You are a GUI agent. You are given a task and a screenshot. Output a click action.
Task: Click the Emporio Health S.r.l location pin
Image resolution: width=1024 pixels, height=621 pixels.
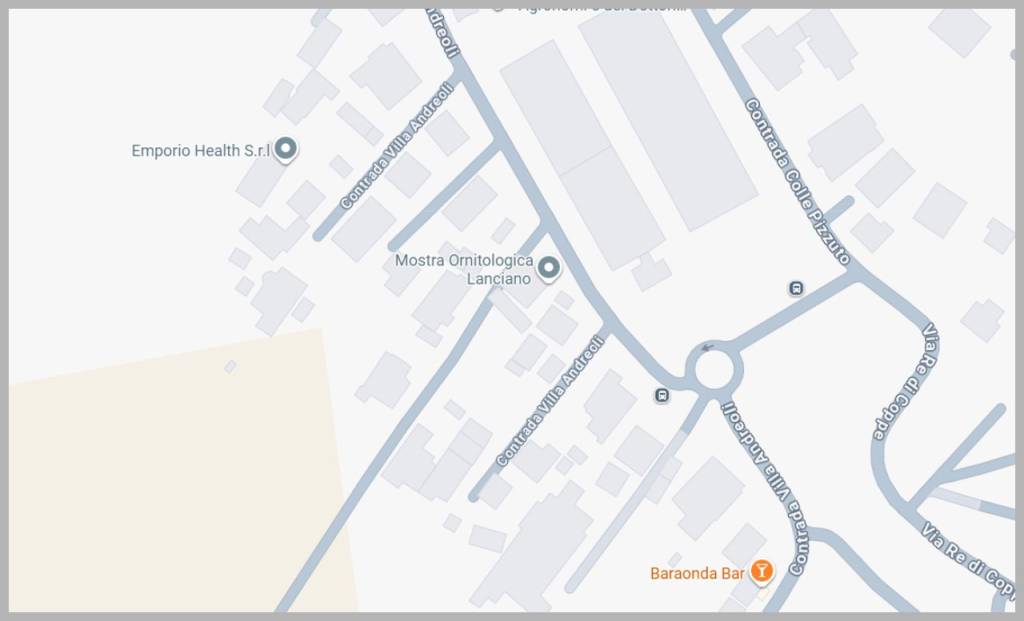click(285, 150)
